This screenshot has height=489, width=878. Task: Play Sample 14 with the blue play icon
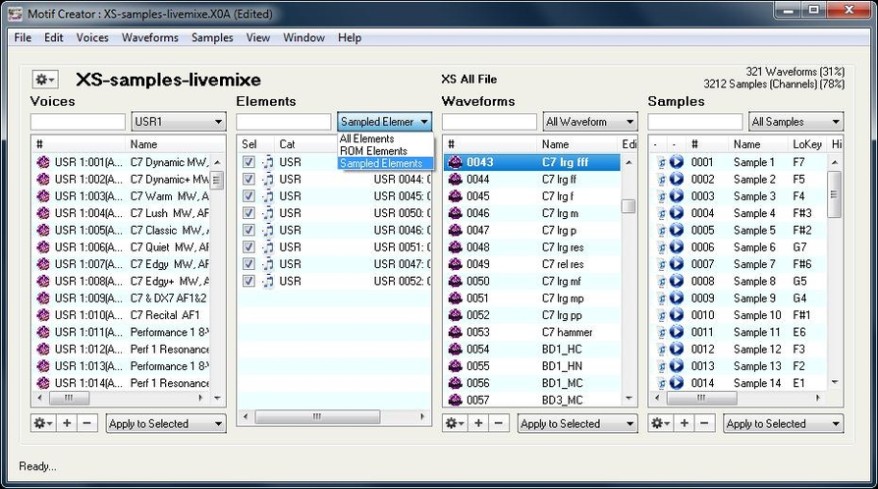click(x=676, y=383)
